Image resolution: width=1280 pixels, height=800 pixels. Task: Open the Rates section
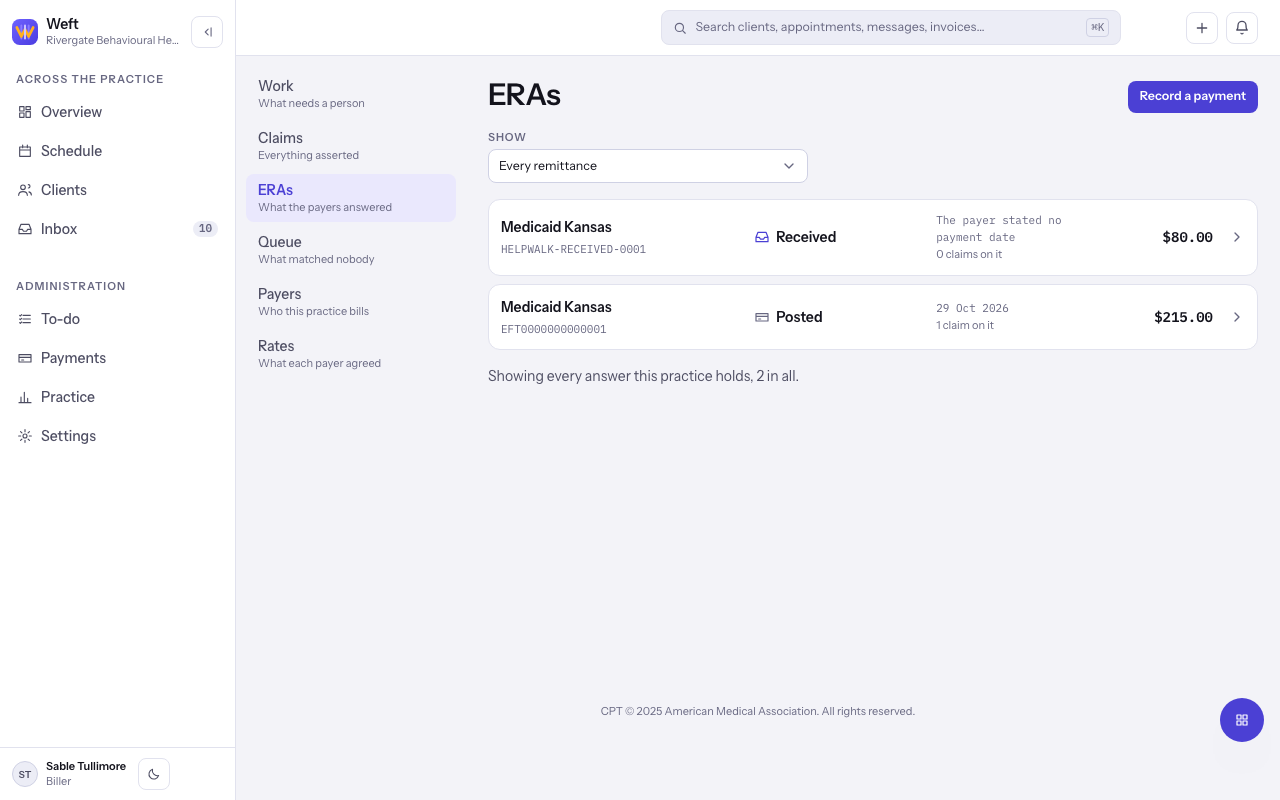coord(351,354)
